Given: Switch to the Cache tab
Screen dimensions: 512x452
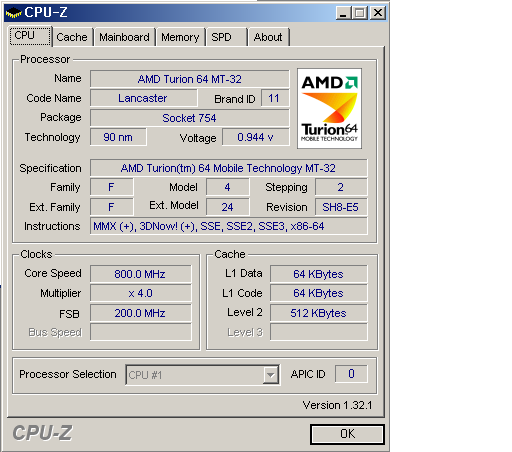Looking at the screenshot, I should [72, 37].
